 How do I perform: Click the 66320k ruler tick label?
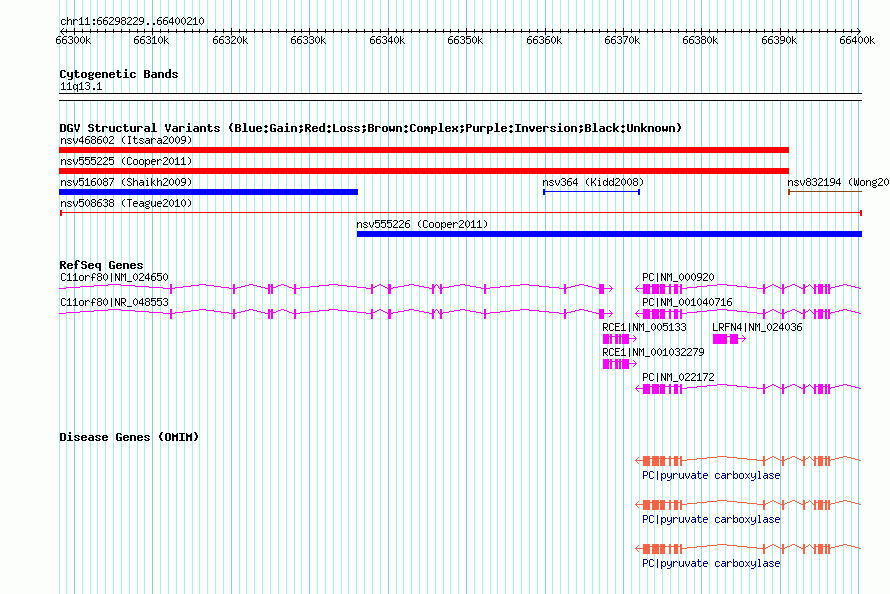[230, 40]
